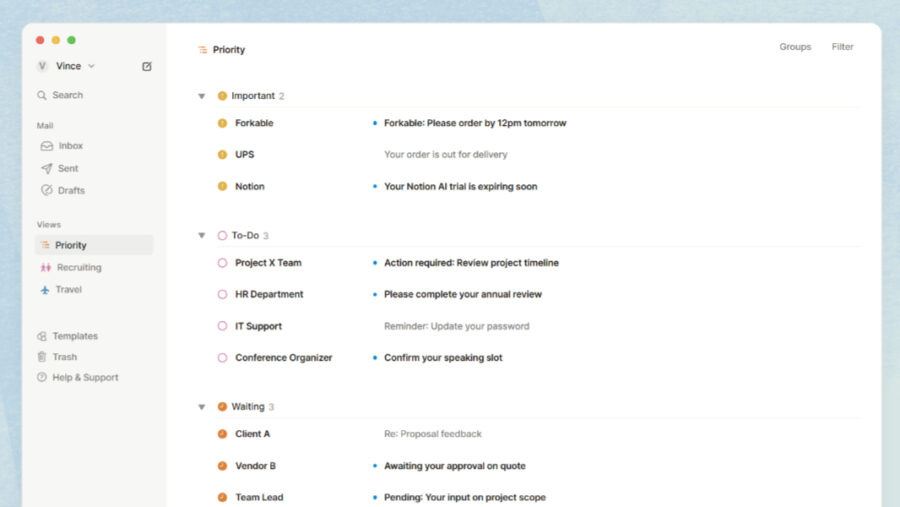Viewport: 900px width, 507px height.
Task: Click sender name IT Support
Action: click(x=258, y=326)
